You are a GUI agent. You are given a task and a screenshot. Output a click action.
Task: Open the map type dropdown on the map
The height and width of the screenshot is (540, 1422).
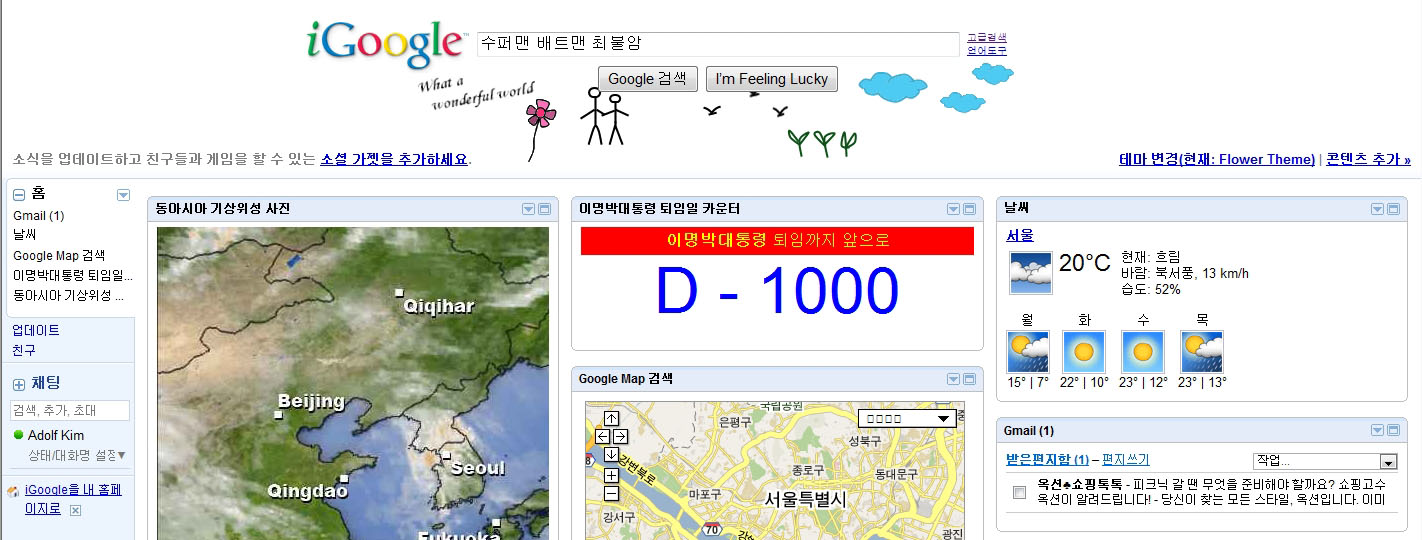(x=908, y=419)
